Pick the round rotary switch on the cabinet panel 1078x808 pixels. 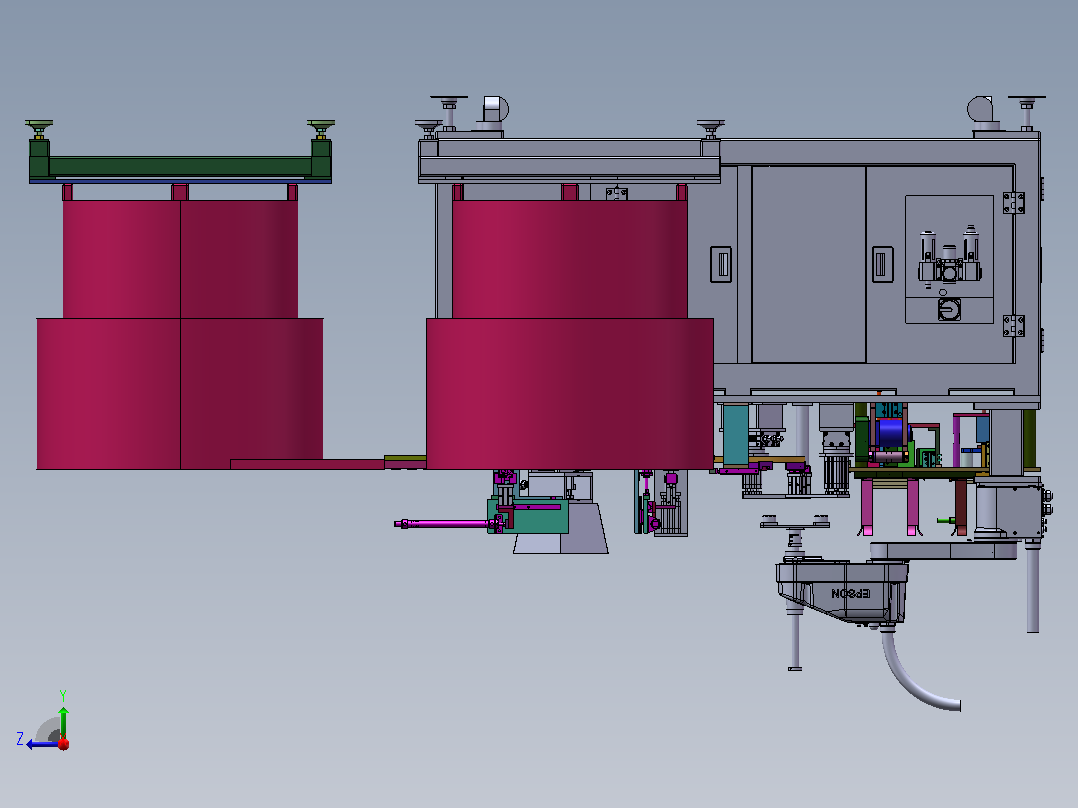click(x=949, y=309)
